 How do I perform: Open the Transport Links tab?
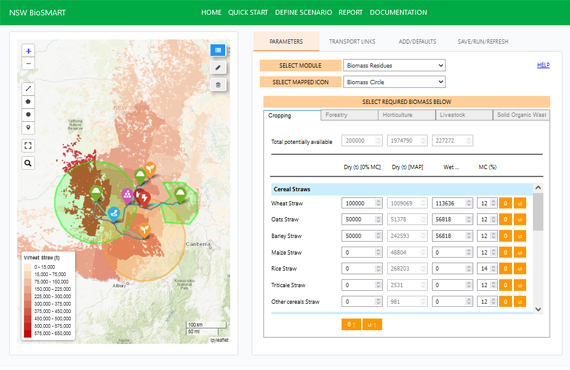tap(352, 41)
